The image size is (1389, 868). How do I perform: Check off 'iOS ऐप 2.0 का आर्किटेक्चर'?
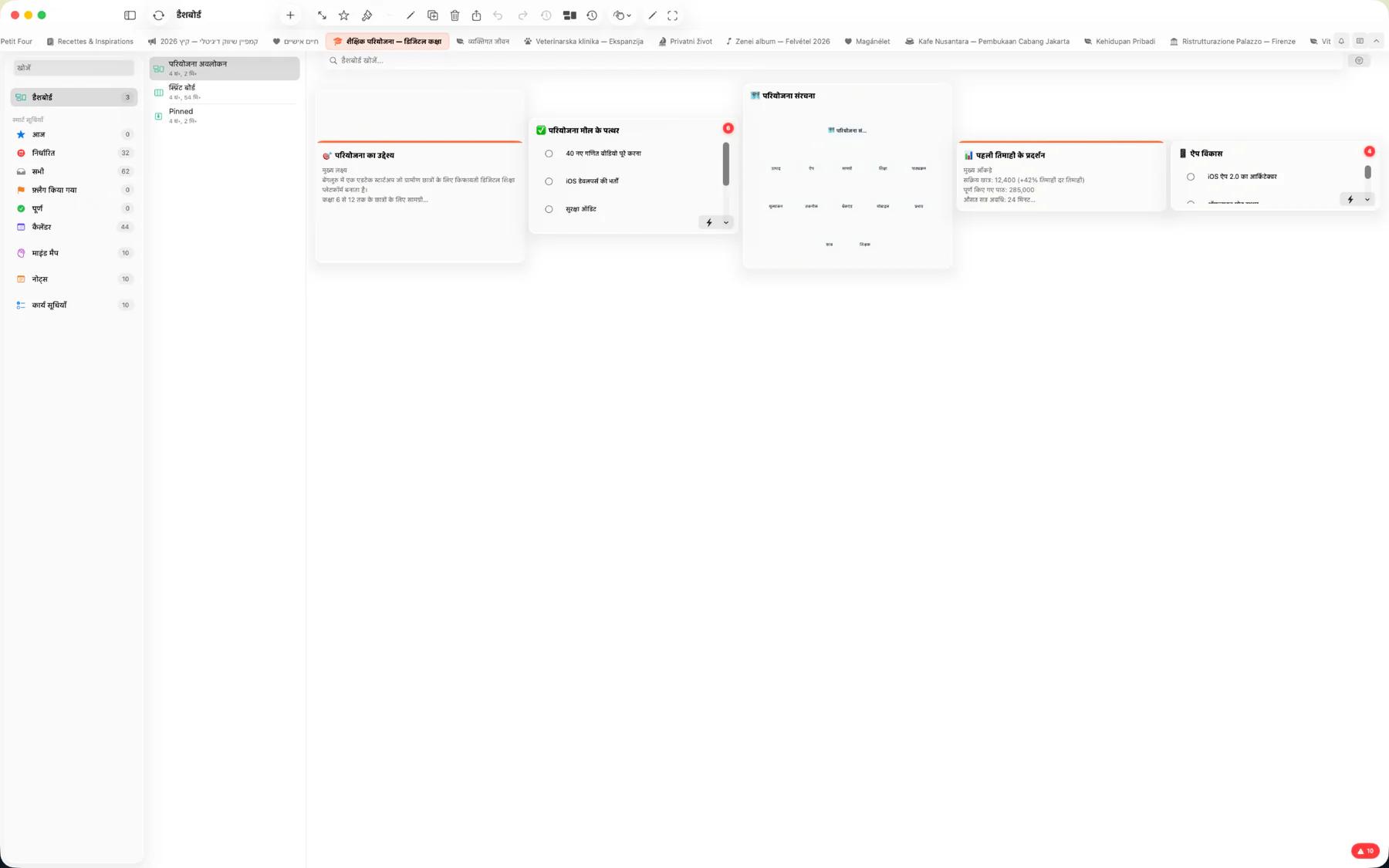1191,177
